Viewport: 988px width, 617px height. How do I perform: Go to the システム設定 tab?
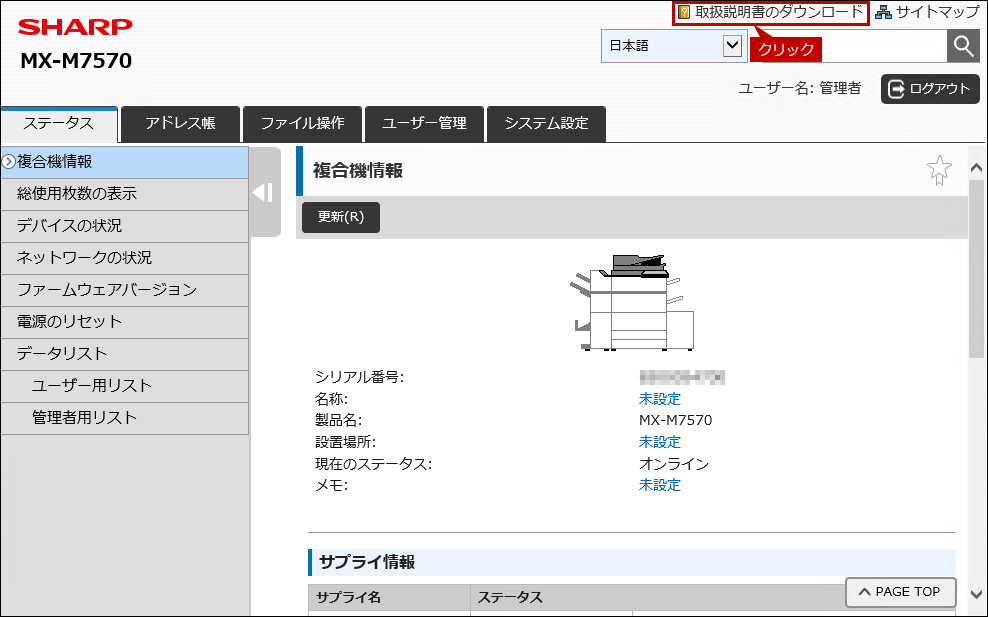[546, 124]
